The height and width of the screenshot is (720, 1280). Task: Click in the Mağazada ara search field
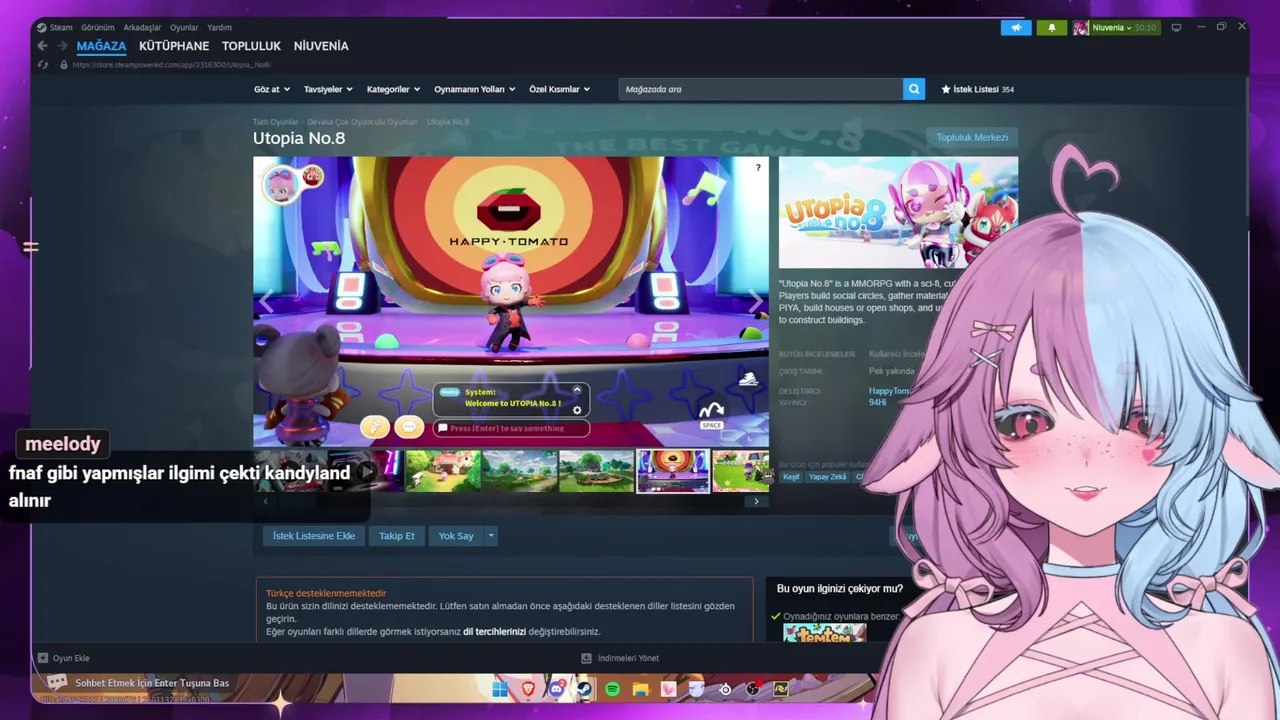761,89
